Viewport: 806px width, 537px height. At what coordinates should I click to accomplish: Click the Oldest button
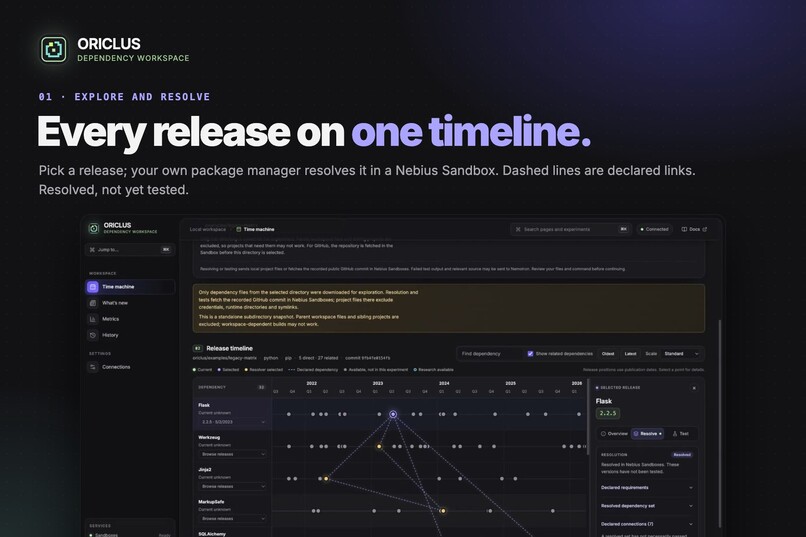[x=608, y=354]
